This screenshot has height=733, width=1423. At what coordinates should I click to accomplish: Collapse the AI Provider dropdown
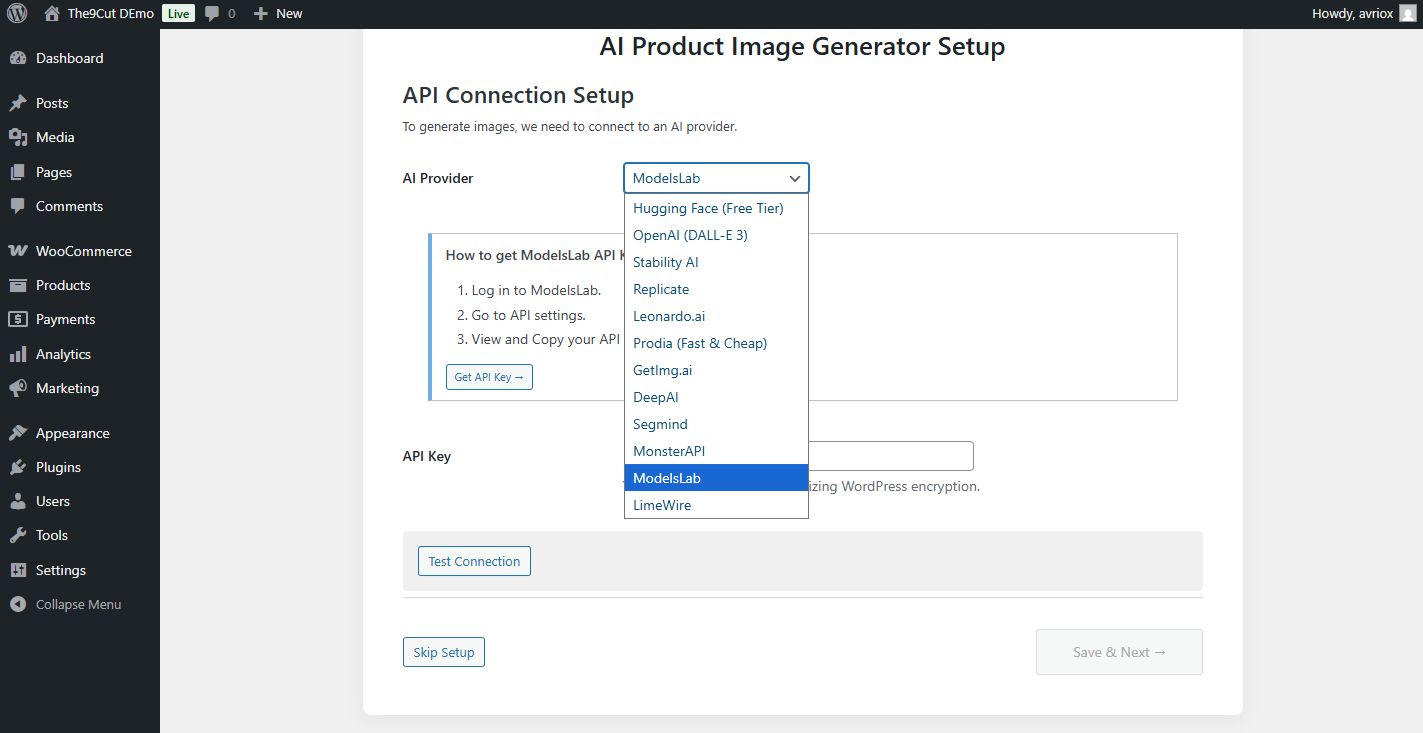click(x=715, y=178)
